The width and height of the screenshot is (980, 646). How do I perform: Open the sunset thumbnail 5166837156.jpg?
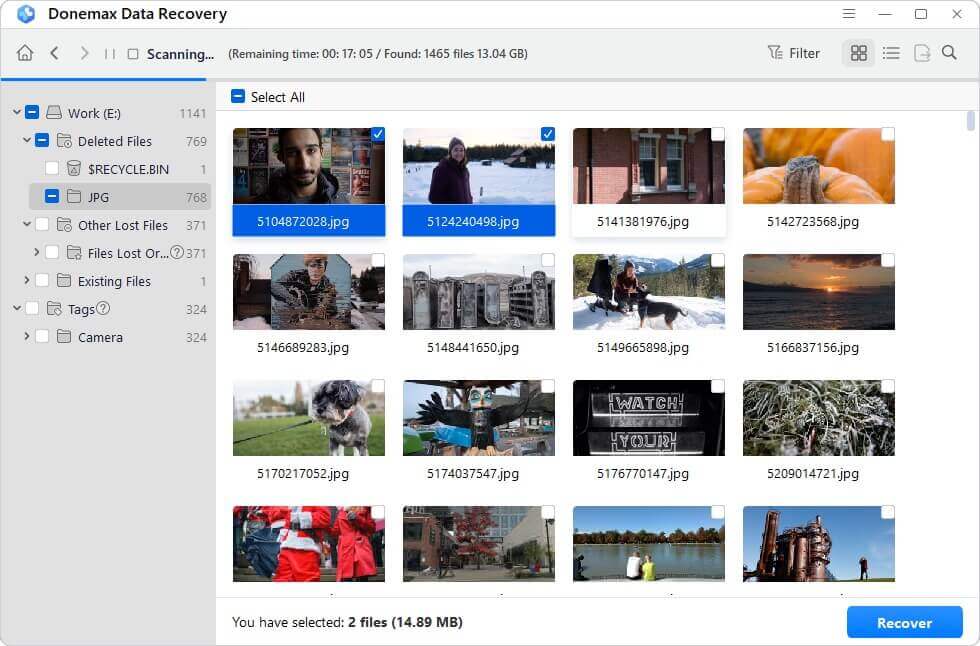pyautogui.click(x=818, y=292)
